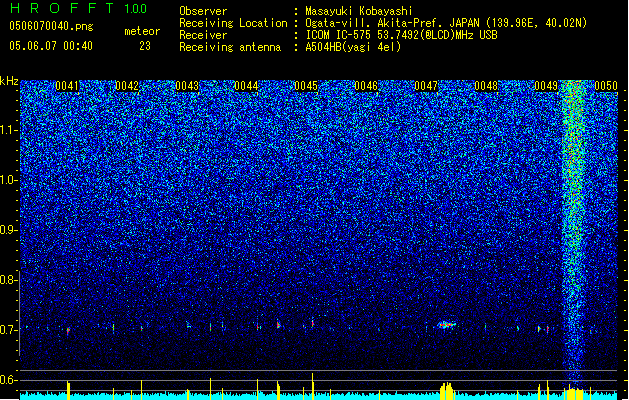Select the Ogata-vill. Akita-Pref. JAPAN location text

446,23
